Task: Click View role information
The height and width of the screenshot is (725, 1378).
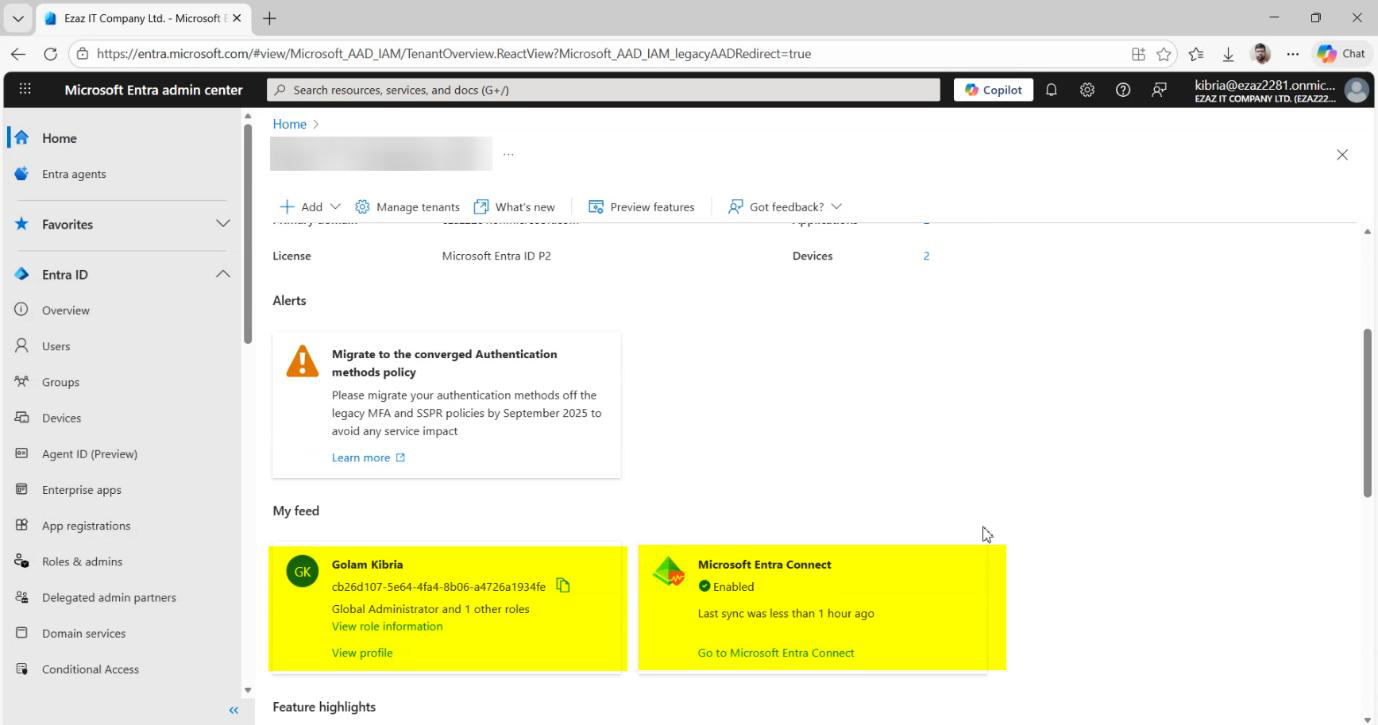Action: pyautogui.click(x=387, y=627)
